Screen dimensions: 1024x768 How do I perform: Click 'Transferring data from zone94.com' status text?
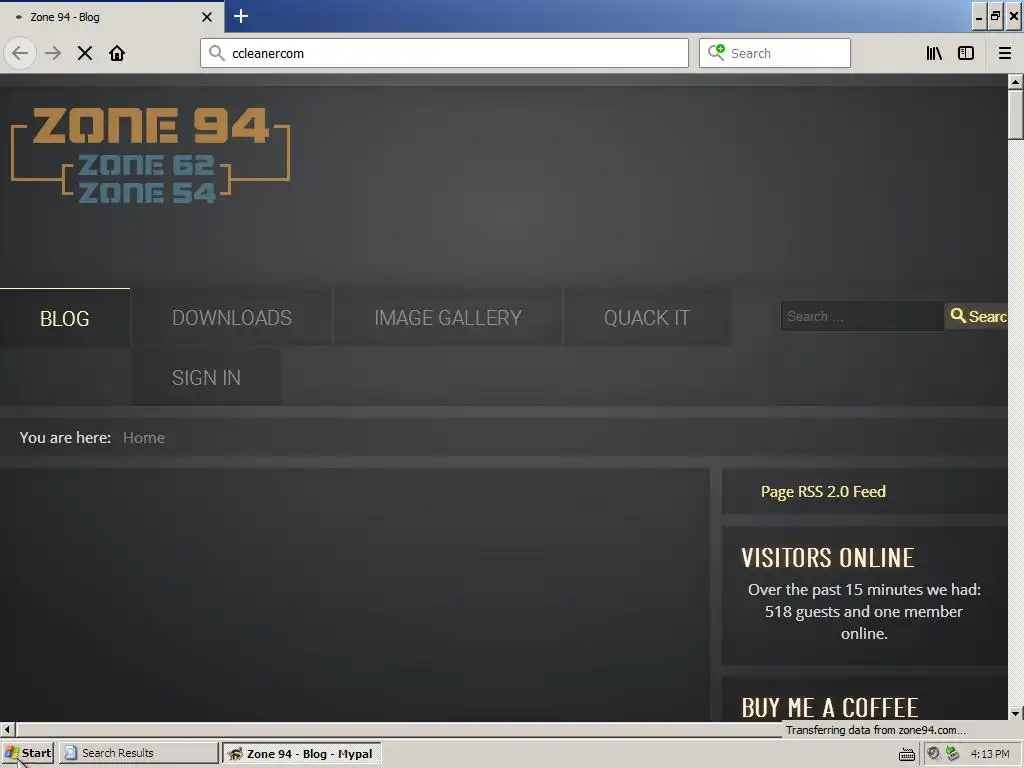[874, 730]
